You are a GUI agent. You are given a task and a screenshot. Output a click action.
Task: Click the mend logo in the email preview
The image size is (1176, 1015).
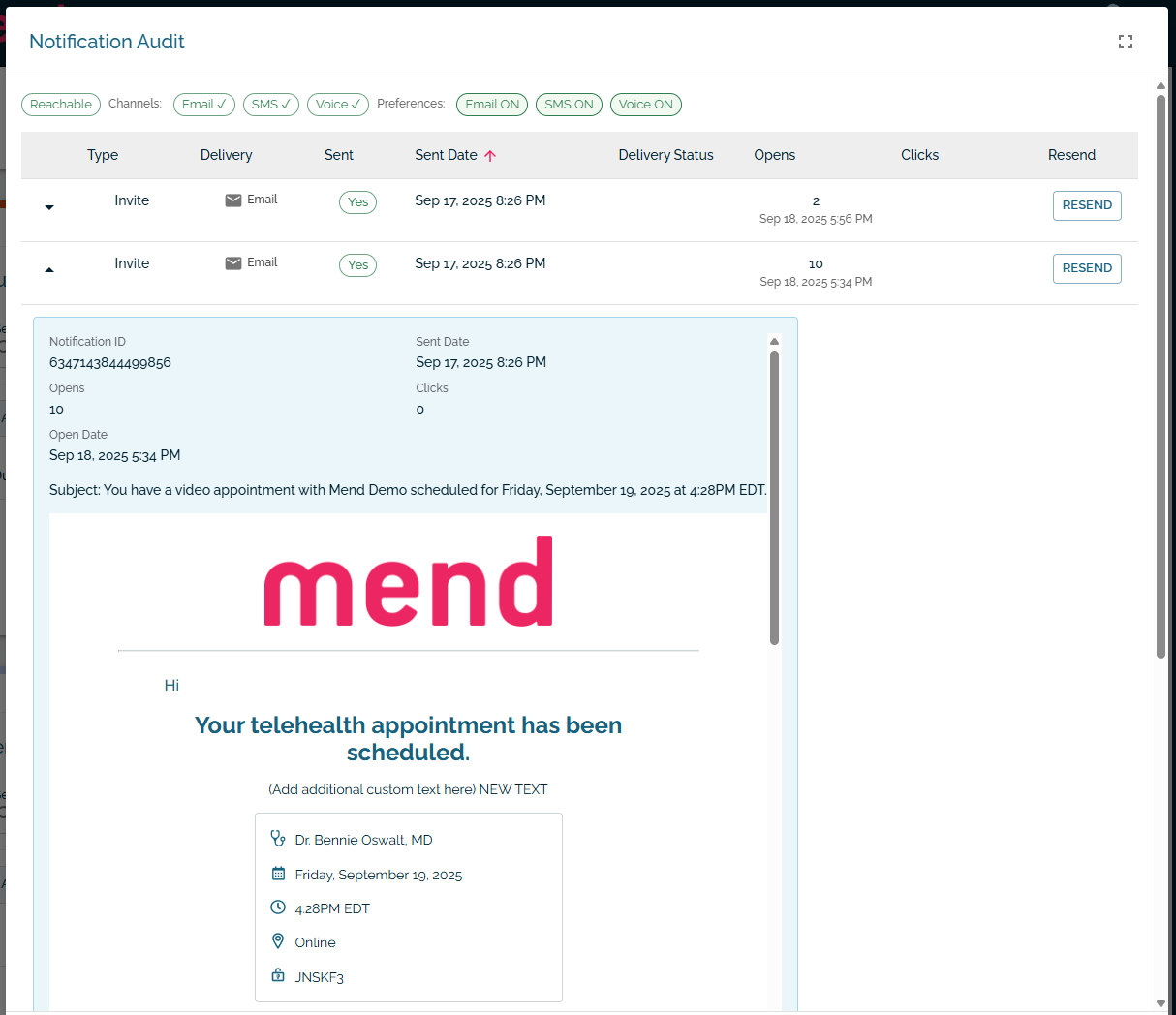click(408, 581)
